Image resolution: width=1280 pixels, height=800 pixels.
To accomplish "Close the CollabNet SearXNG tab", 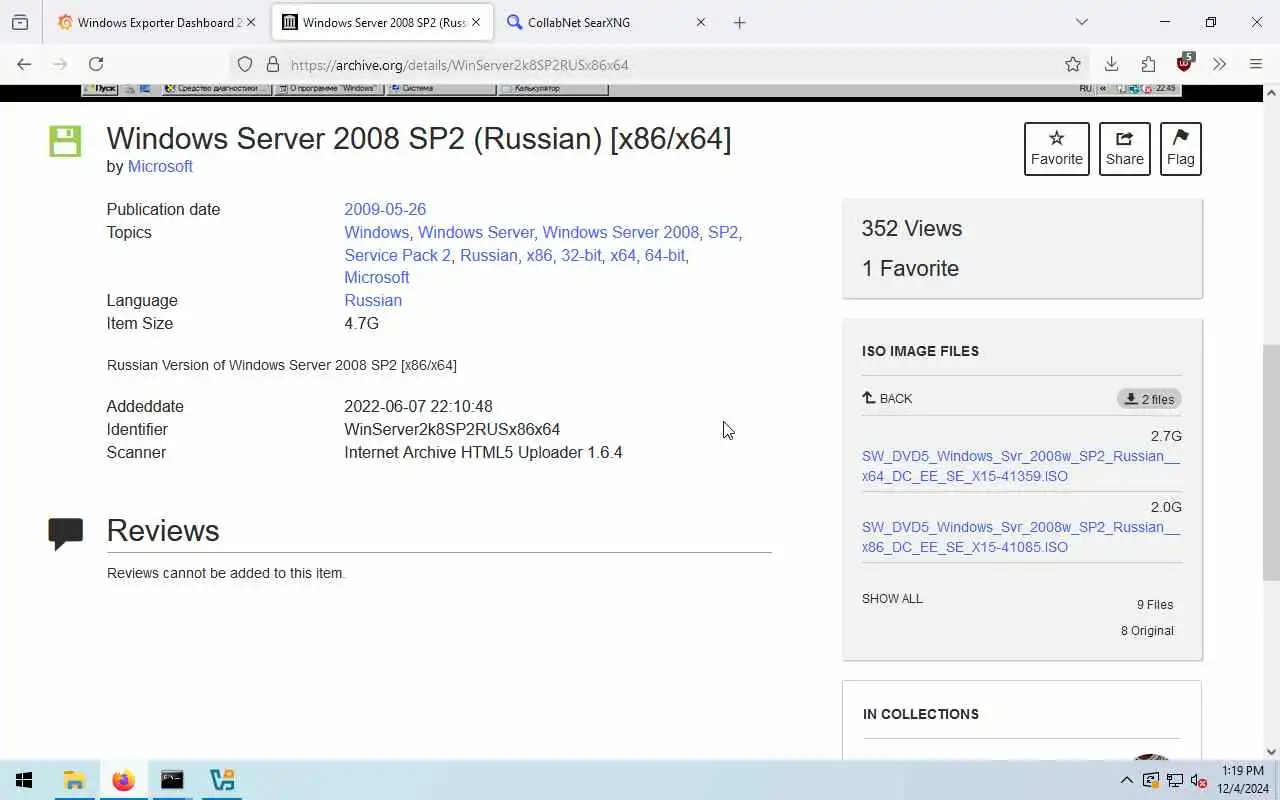I will click(x=700, y=22).
